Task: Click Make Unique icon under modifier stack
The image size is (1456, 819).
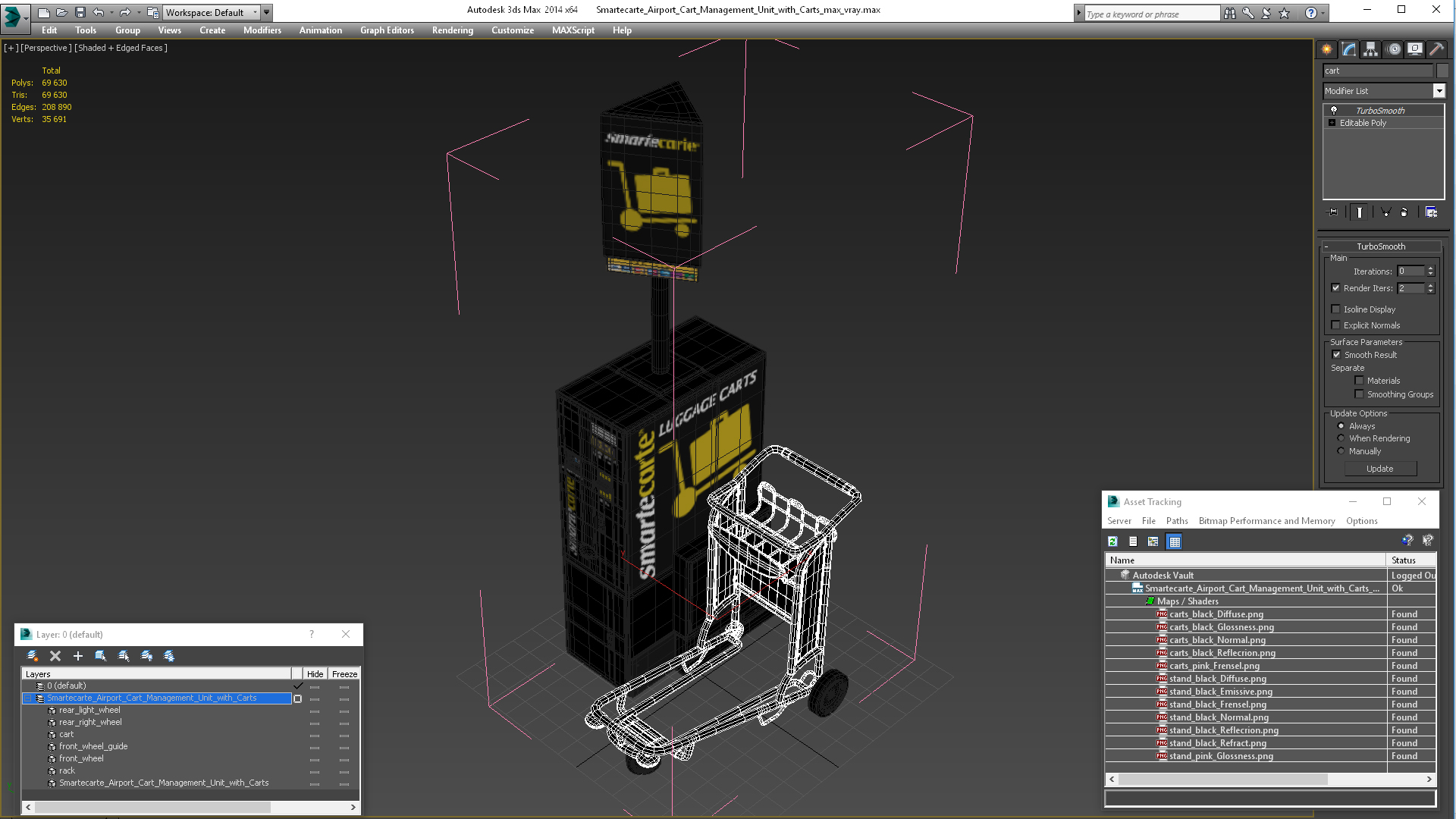Action: (1385, 212)
